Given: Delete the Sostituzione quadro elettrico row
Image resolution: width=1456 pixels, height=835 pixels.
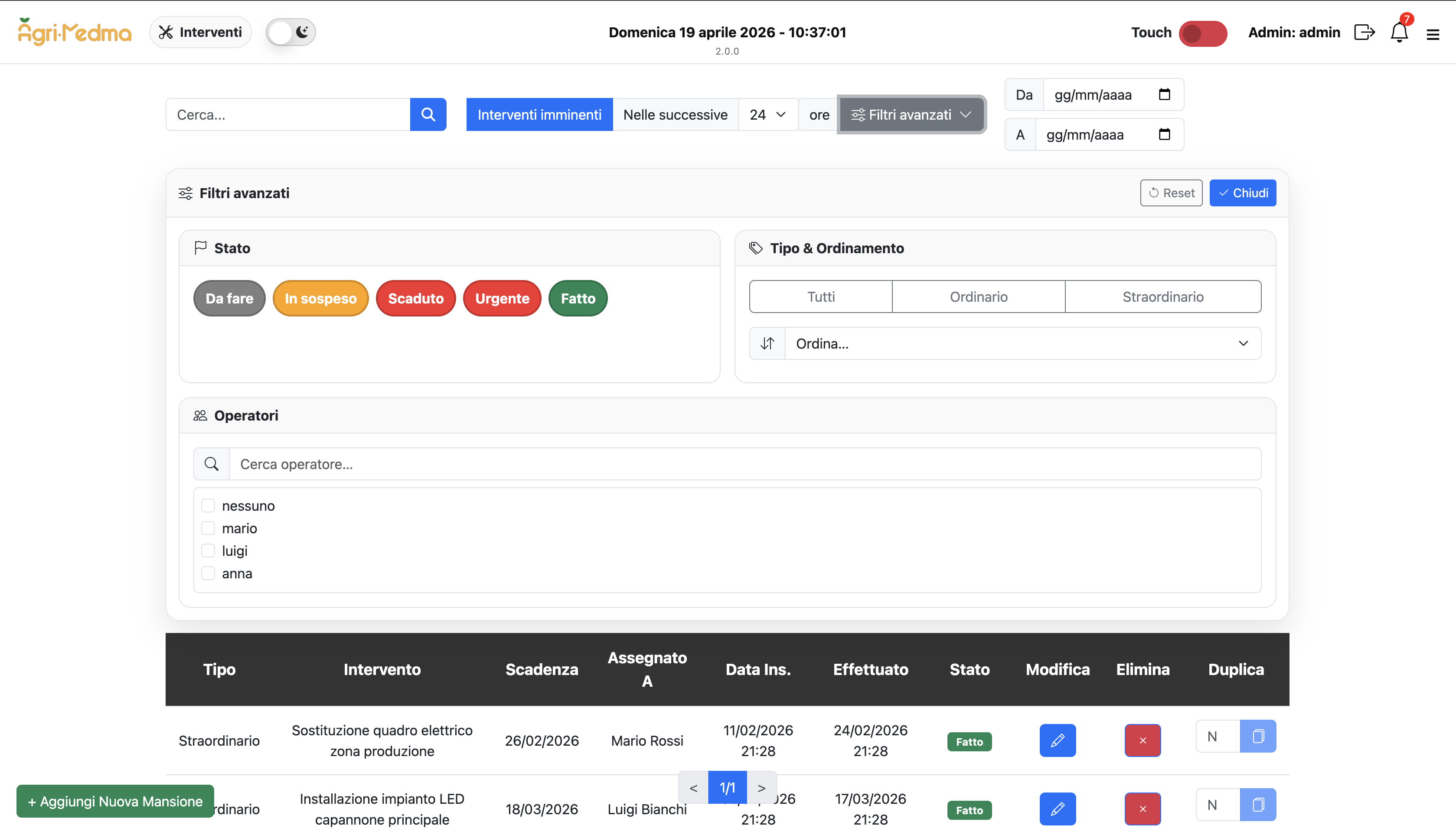Looking at the screenshot, I should [1143, 740].
